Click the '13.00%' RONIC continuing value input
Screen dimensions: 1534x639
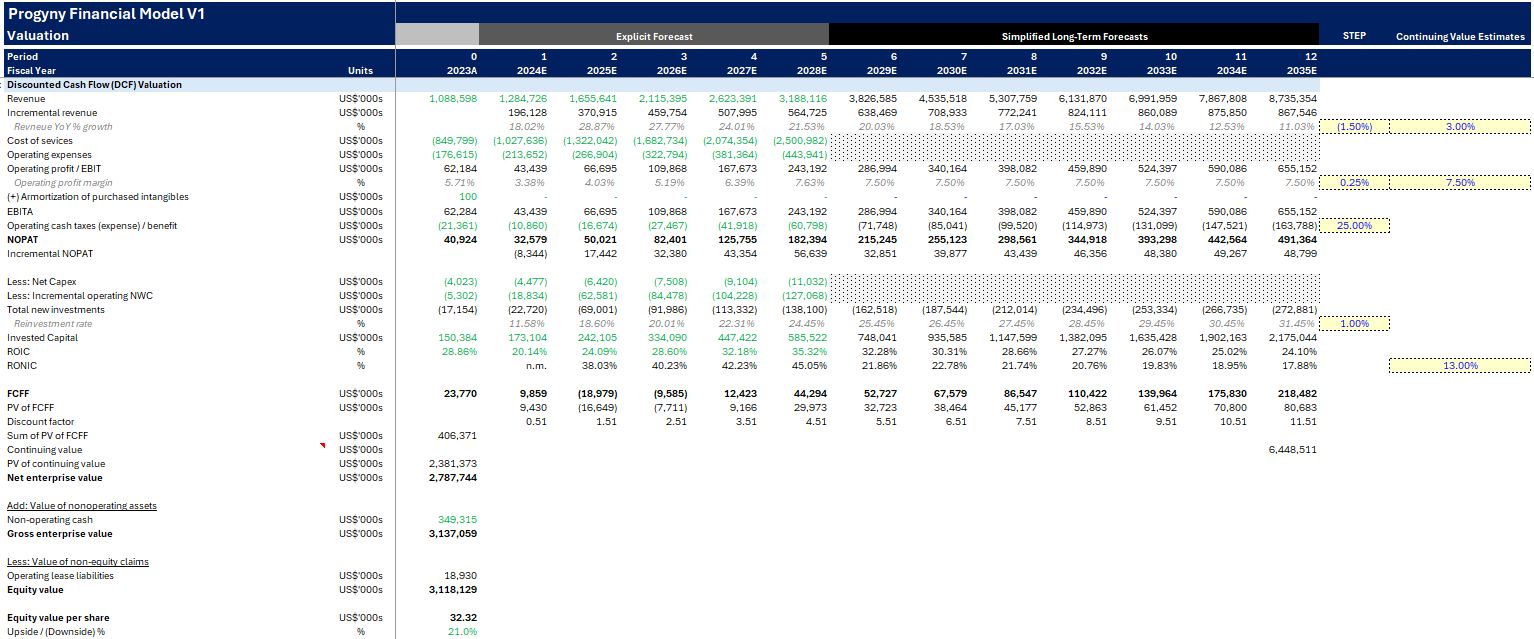1460,365
